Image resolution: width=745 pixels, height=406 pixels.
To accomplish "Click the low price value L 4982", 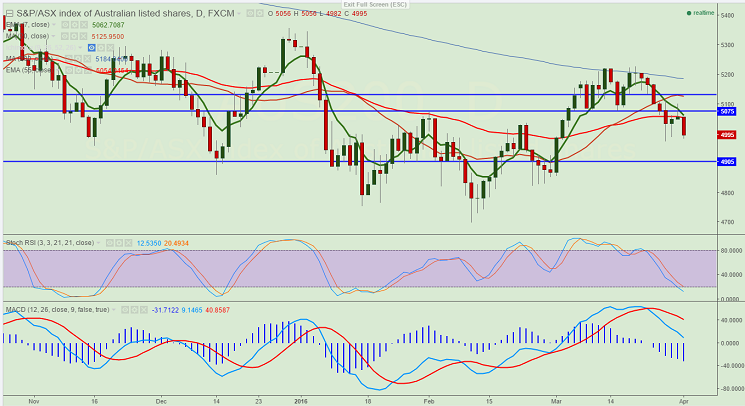I will [330, 14].
